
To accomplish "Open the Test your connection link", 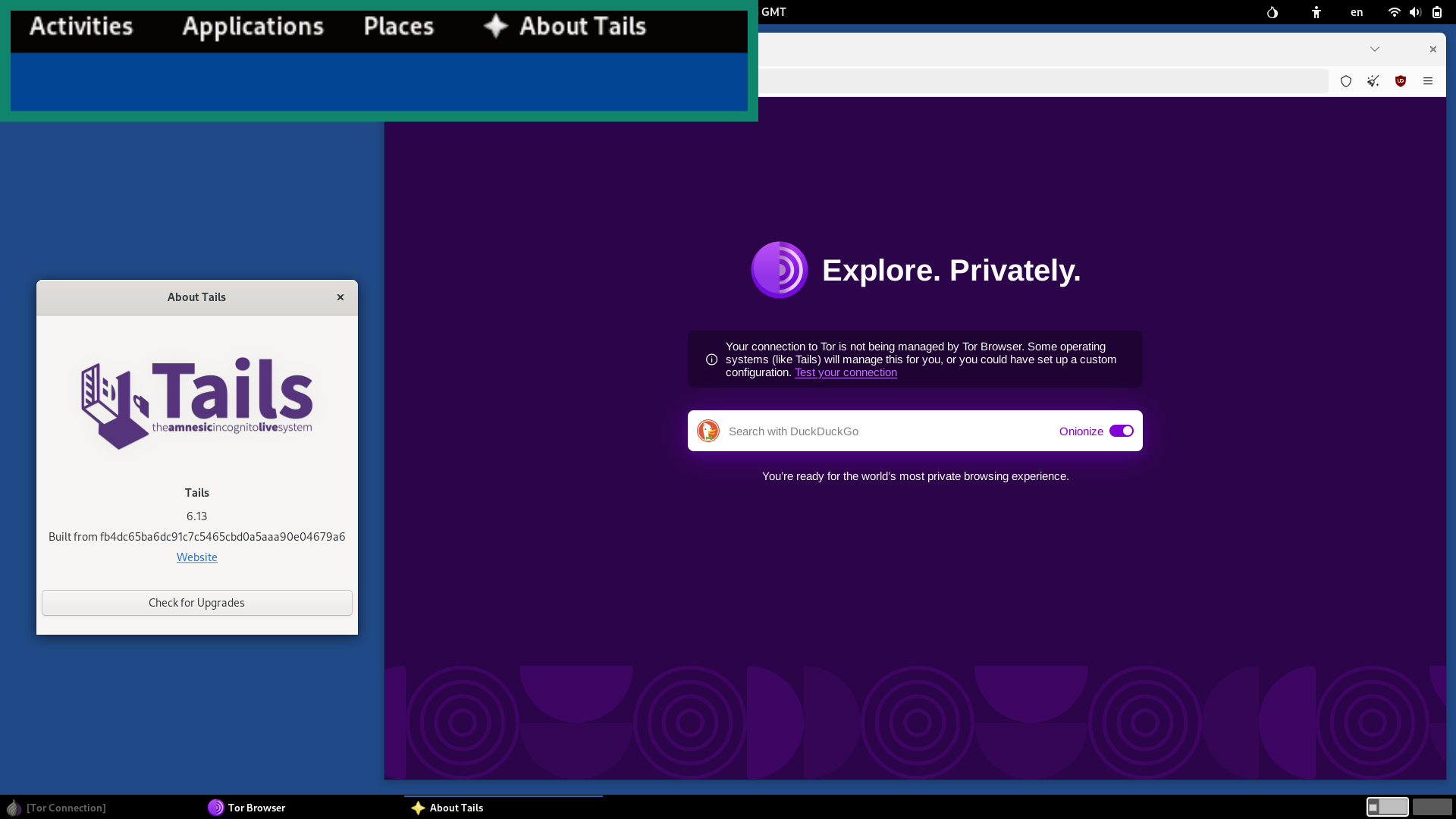I will (x=845, y=372).
